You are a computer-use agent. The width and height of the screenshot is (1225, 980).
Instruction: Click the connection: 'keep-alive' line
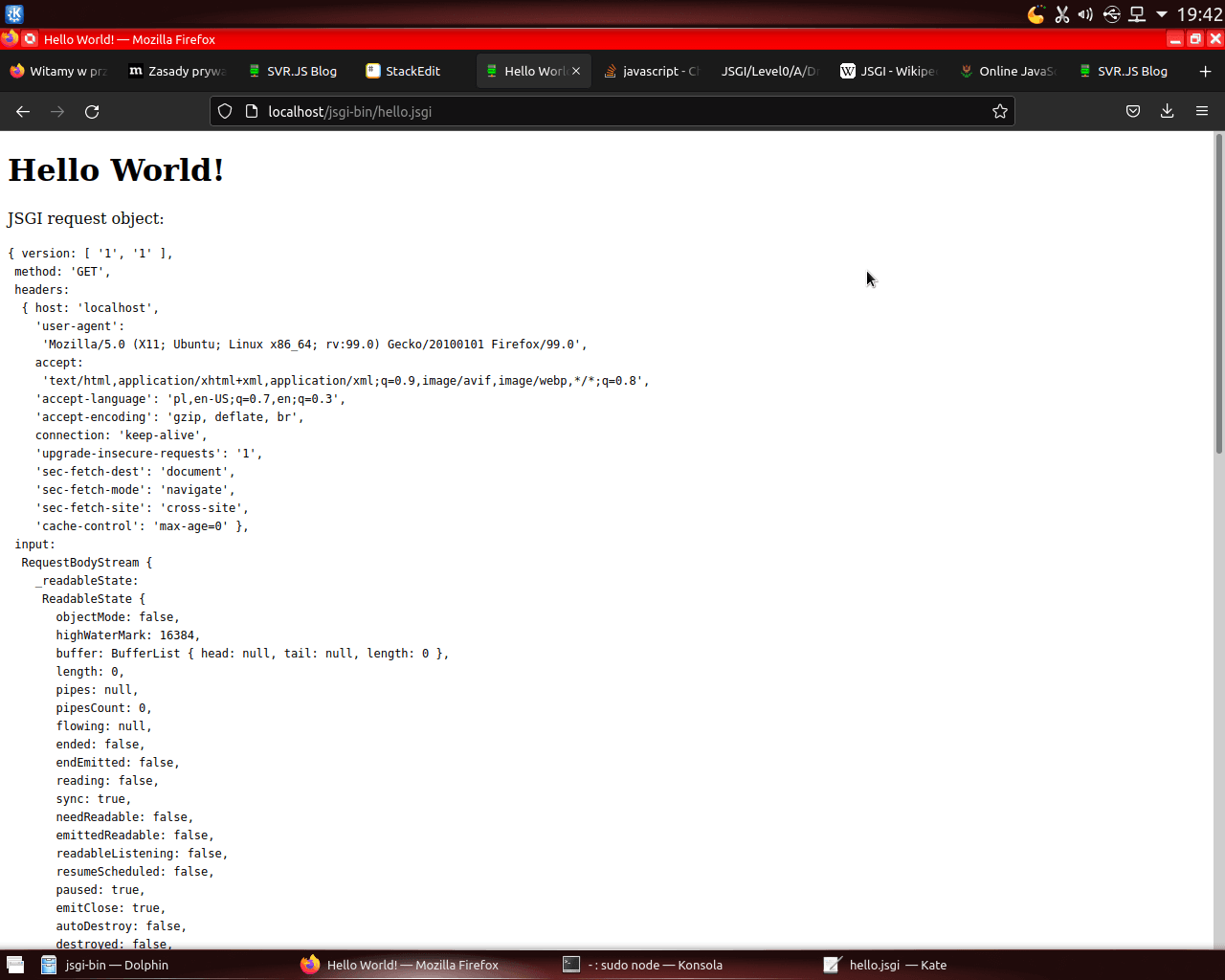[x=122, y=435]
